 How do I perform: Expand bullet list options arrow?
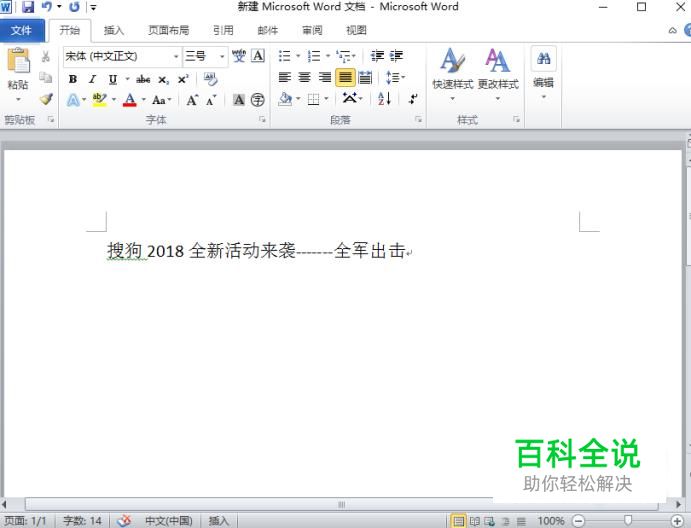tap(298, 56)
